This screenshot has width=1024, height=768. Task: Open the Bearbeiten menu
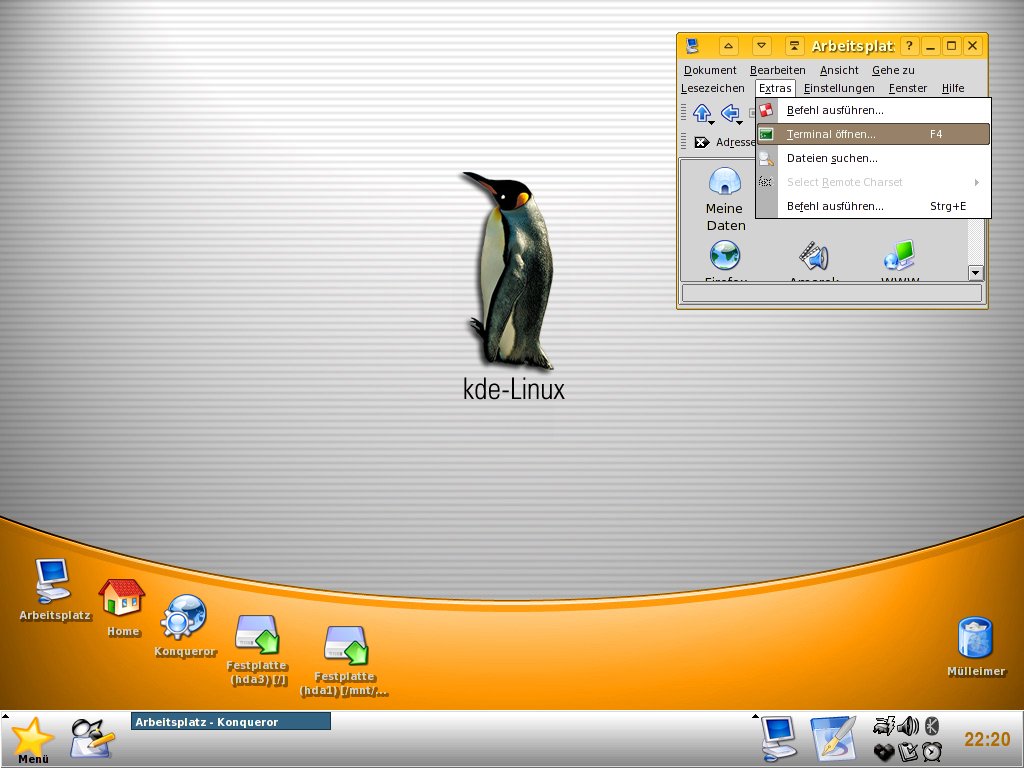tap(777, 70)
